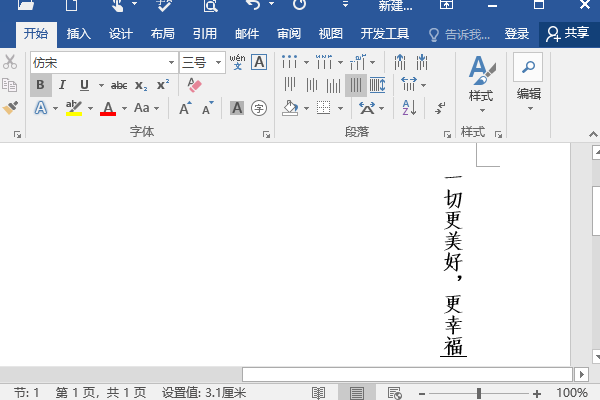Open Font dialog launcher
This screenshot has height=400, width=600.
coord(266,134)
